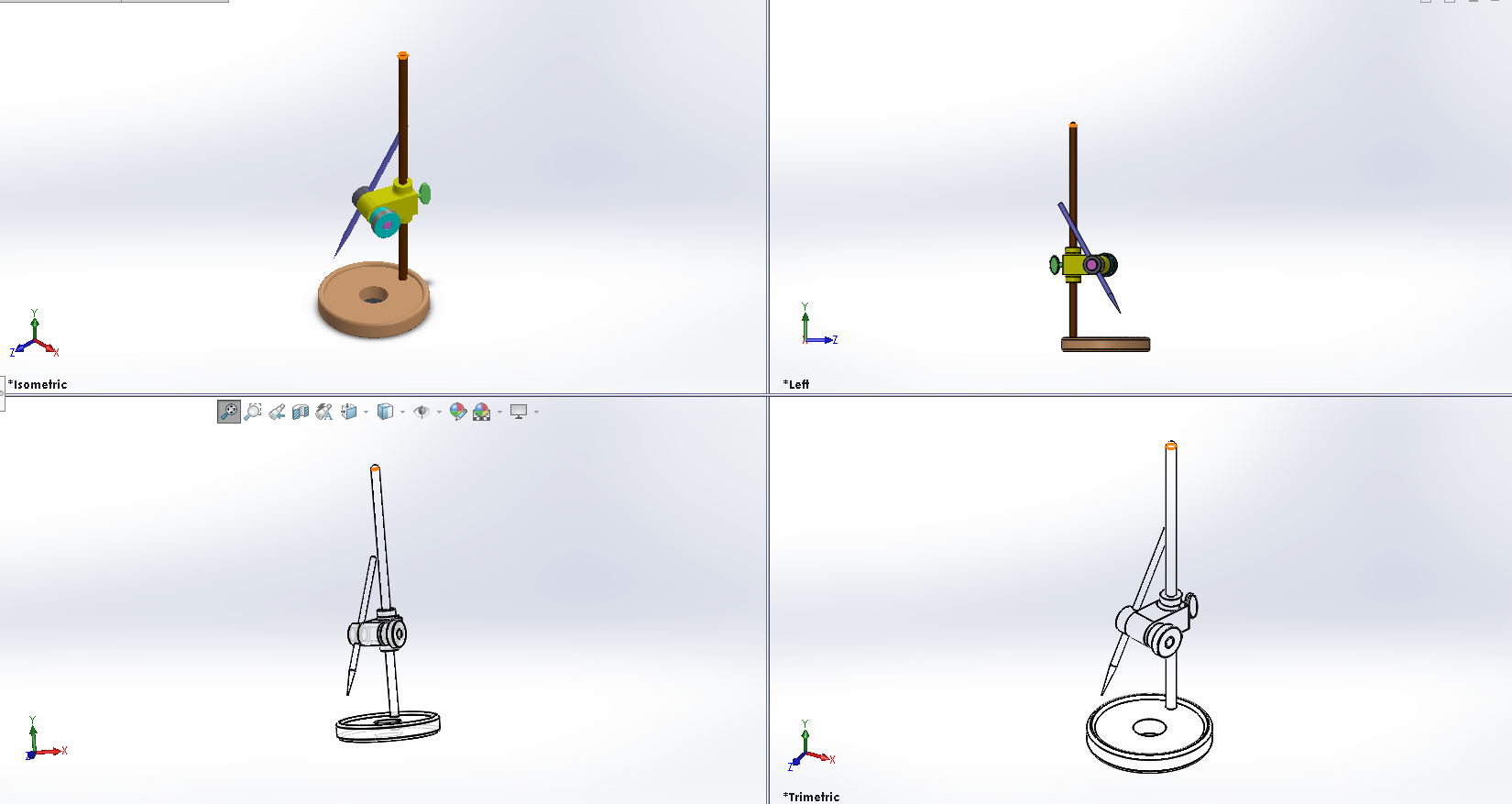This screenshot has width=1512, height=804.
Task: Click the Display Style cube icon
Action: click(x=386, y=413)
